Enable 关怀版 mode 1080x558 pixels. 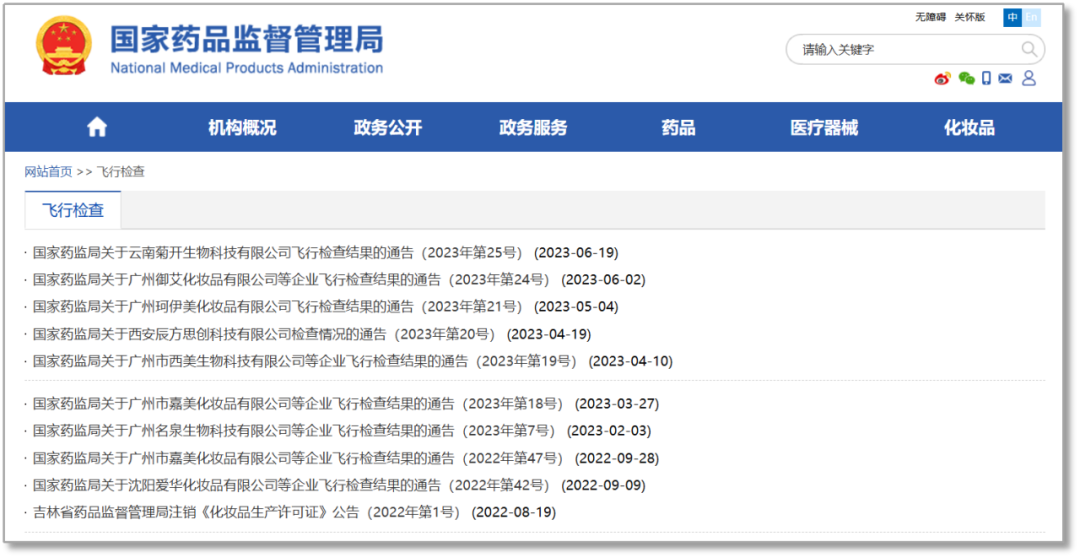point(969,17)
